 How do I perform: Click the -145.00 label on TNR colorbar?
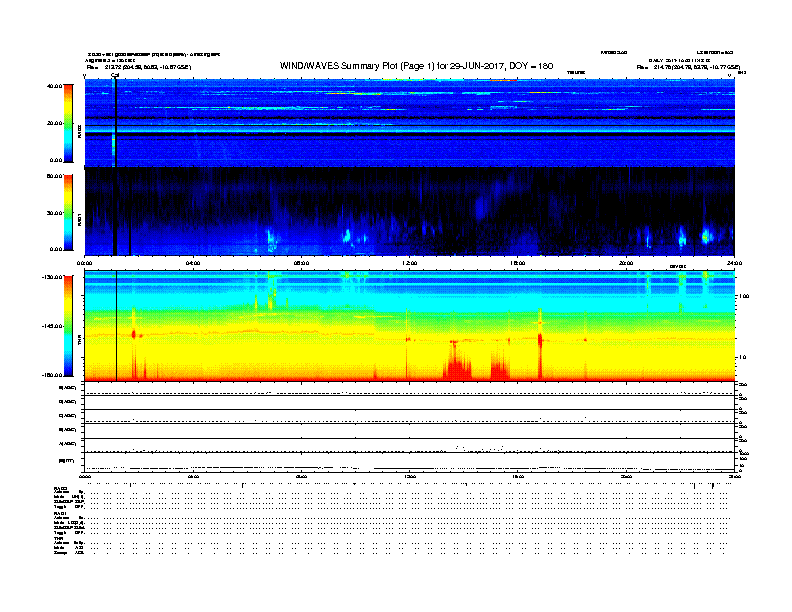click(52, 326)
